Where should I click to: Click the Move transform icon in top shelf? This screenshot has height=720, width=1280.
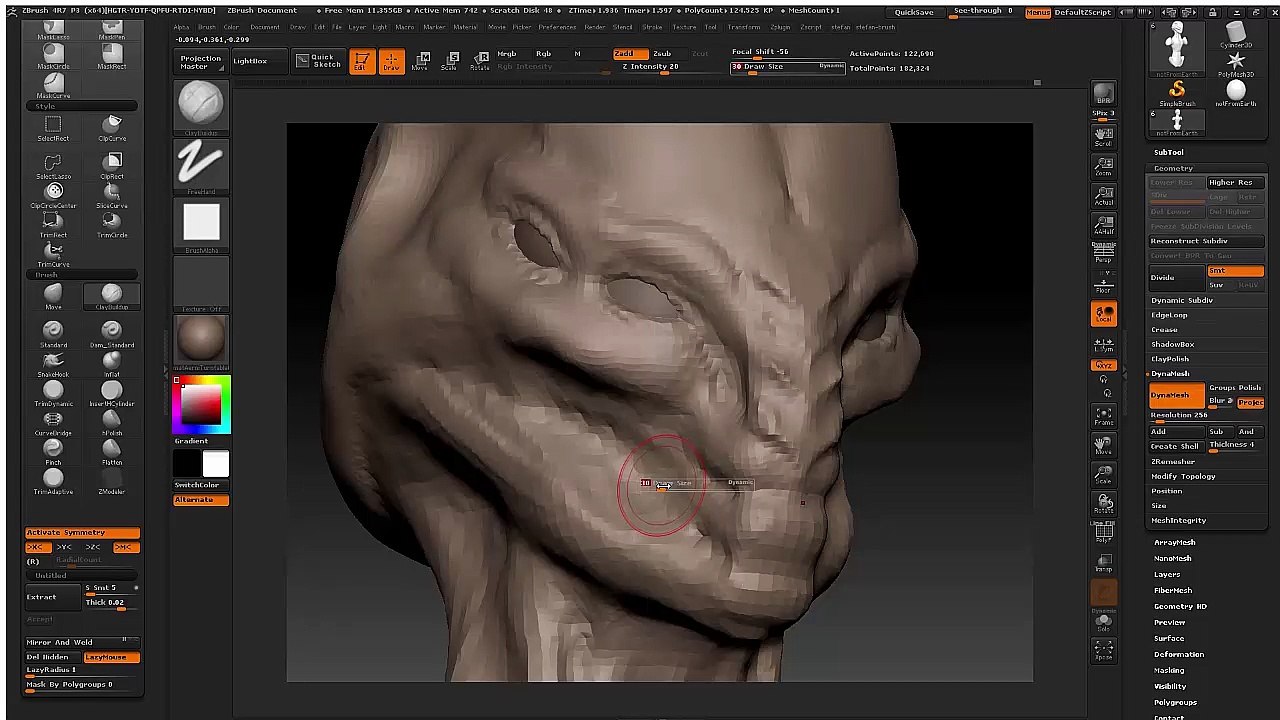(422, 61)
